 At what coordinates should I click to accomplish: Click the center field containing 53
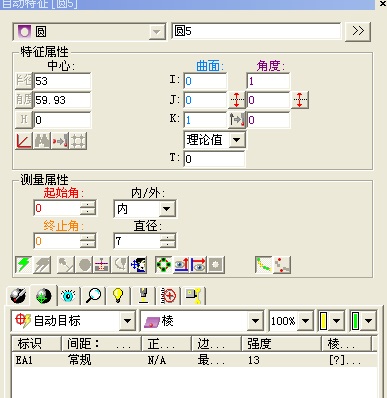[62, 81]
